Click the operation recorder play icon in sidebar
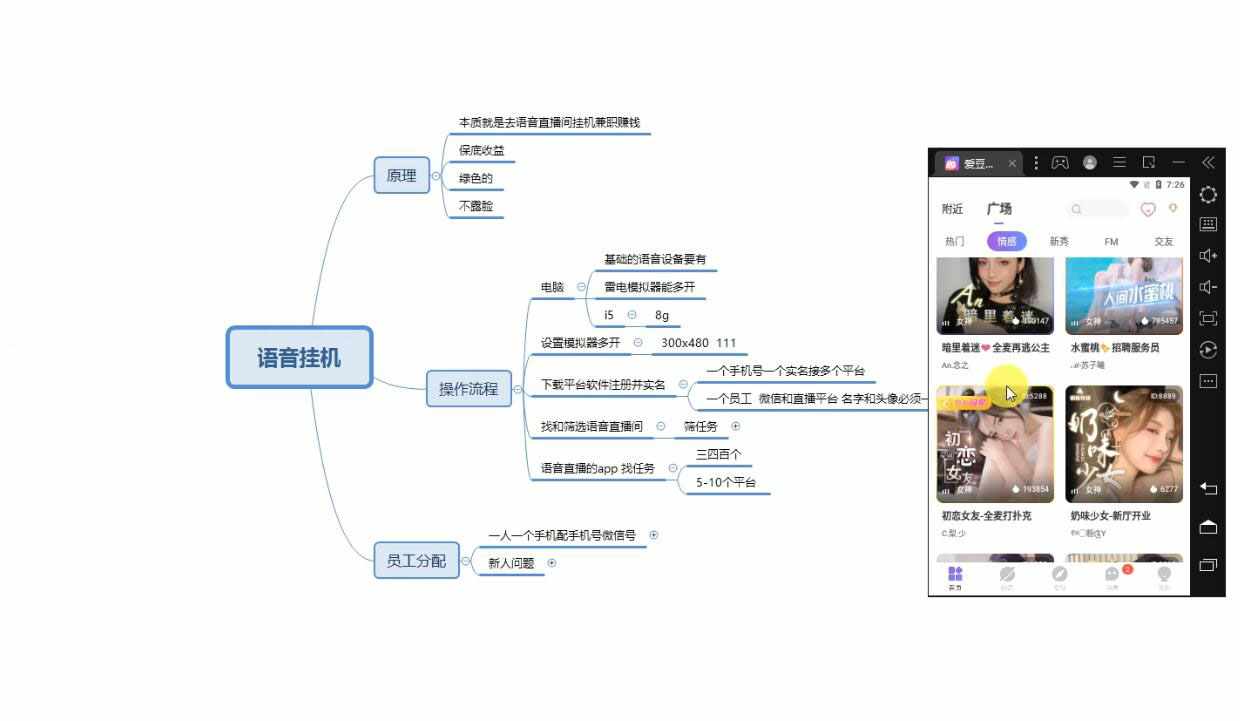 tap(1208, 350)
